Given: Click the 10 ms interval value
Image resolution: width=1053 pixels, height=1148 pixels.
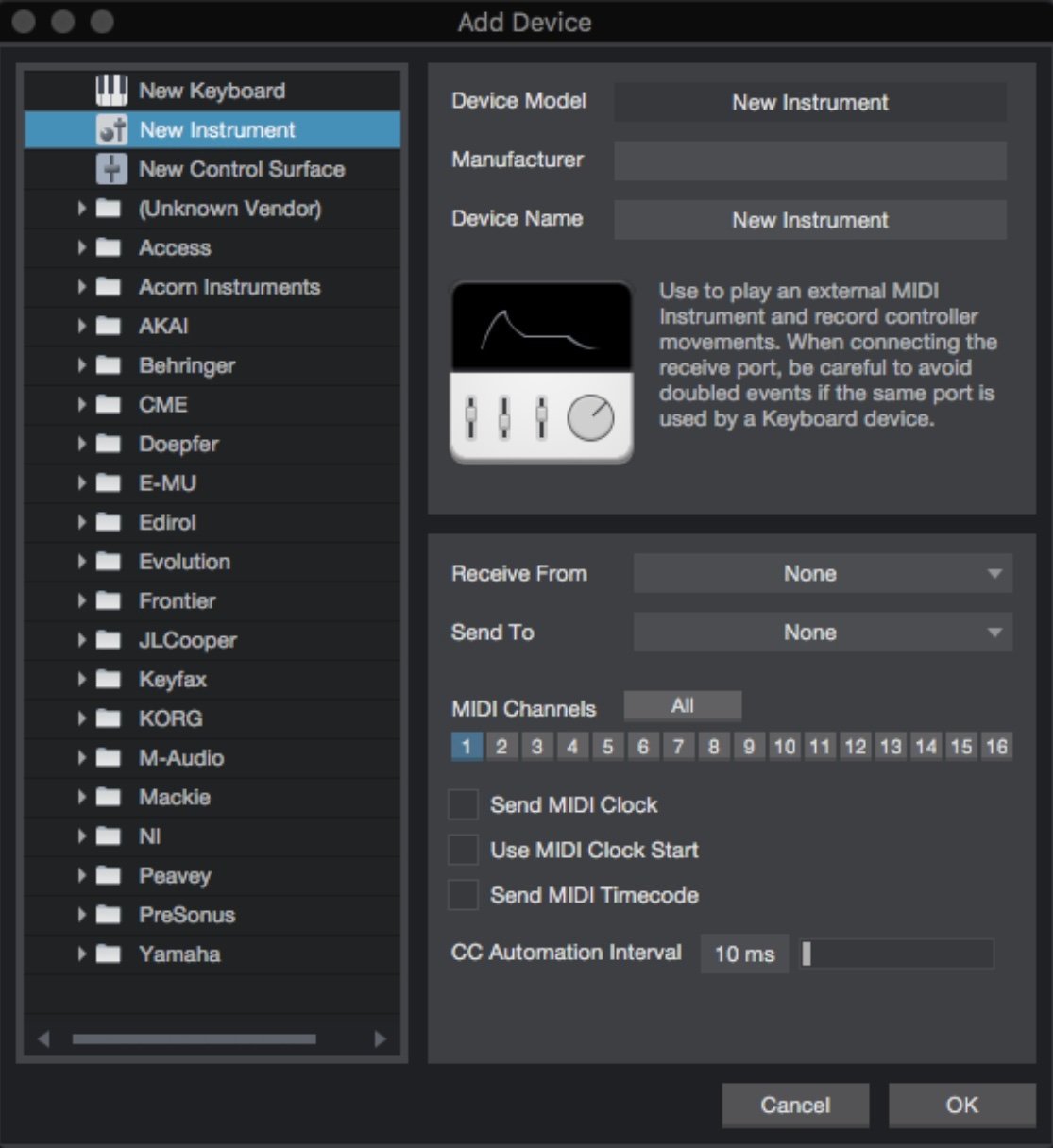Looking at the screenshot, I should tap(744, 954).
